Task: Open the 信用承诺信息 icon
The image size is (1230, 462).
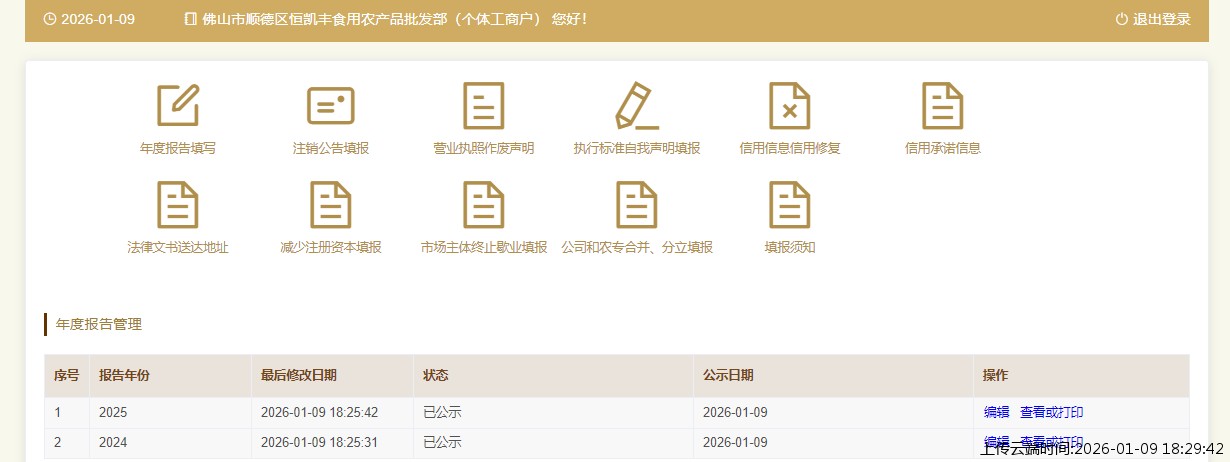Action: tap(942, 105)
